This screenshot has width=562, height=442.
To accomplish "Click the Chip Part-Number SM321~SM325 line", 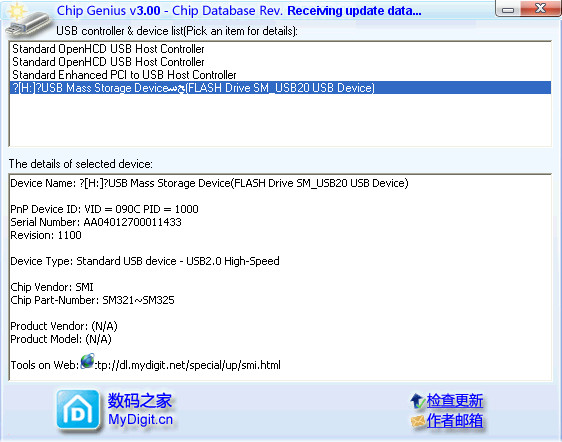I will pos(92,300).
